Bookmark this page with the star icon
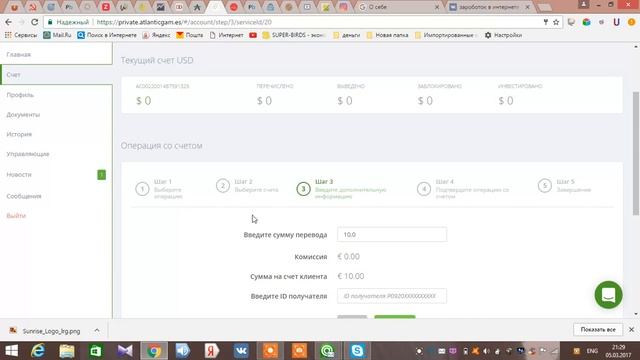The image size is (640, 360). tap(556, 22)
